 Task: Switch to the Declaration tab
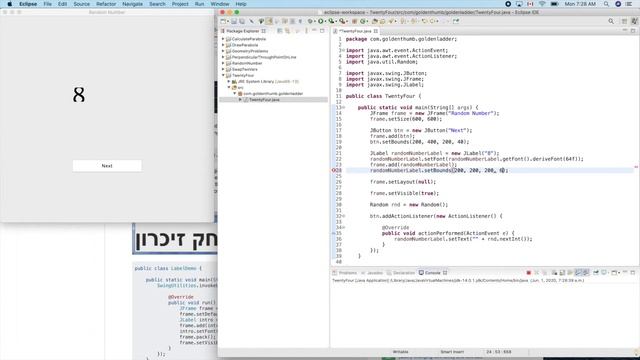click(401, 273)
